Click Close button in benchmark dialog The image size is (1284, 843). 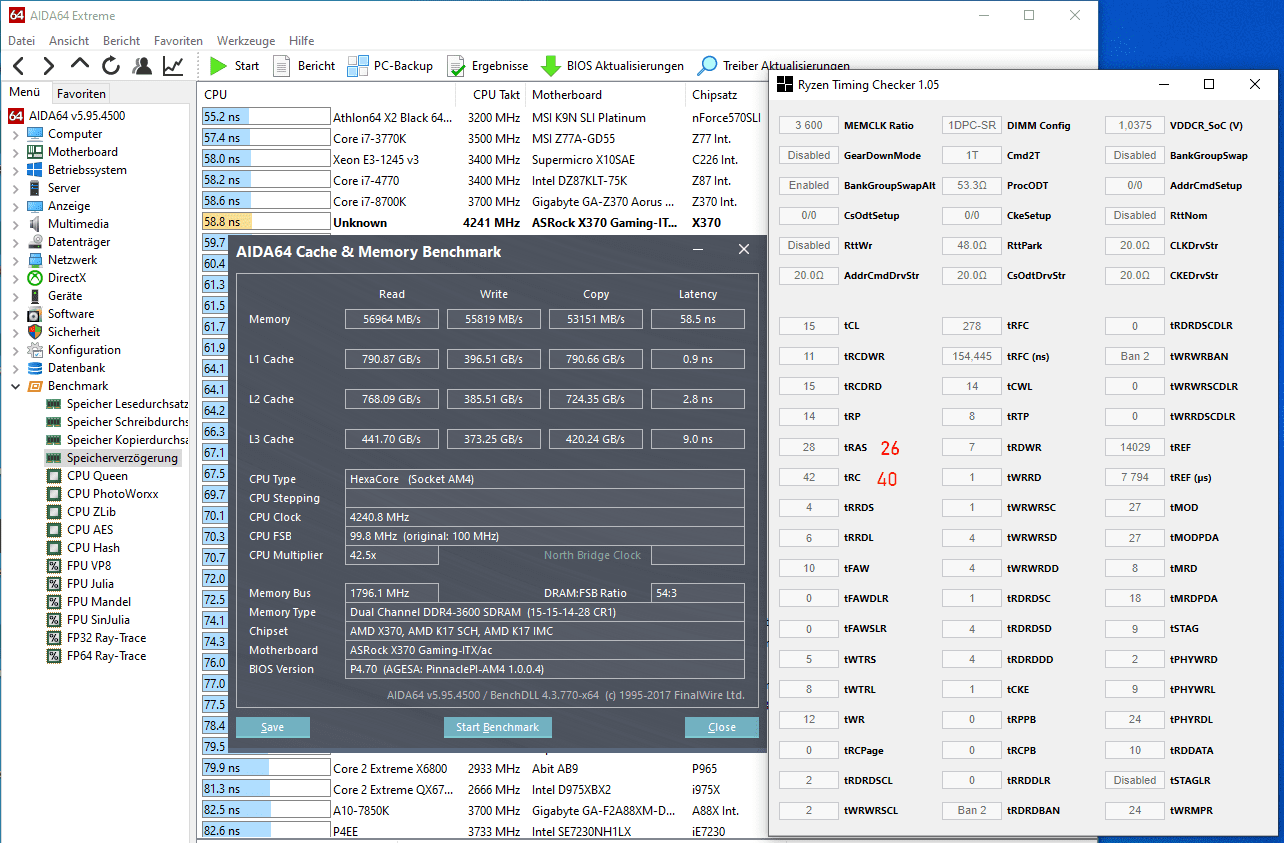721,727
